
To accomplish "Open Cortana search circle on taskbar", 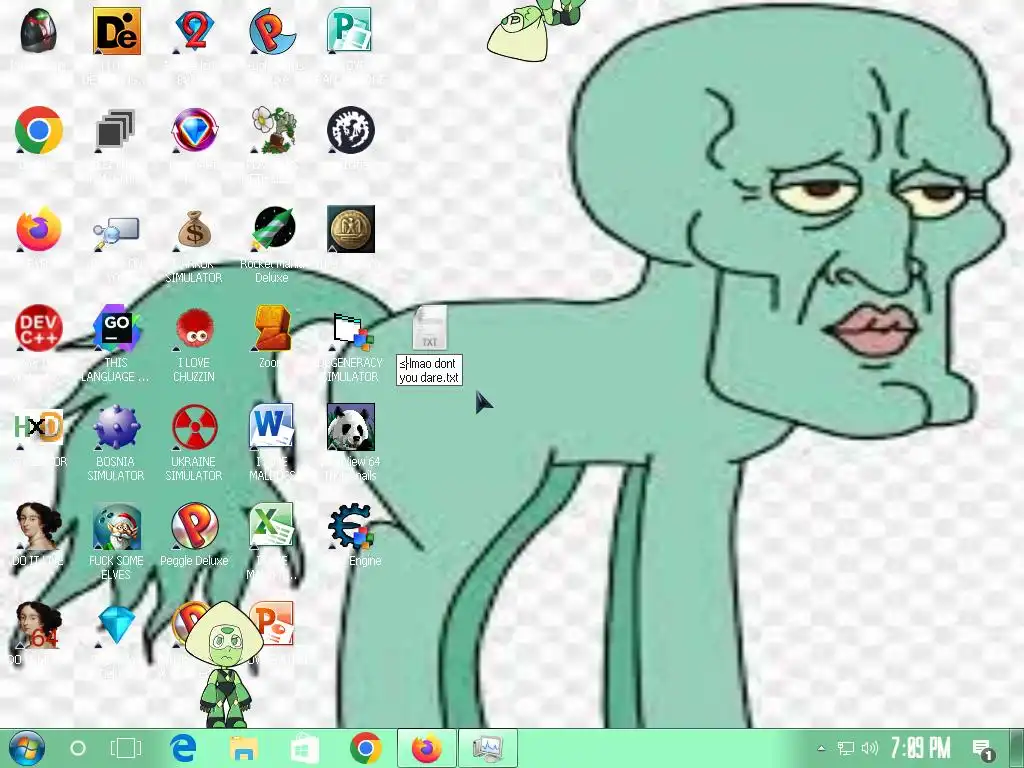I will pos(78,748).
